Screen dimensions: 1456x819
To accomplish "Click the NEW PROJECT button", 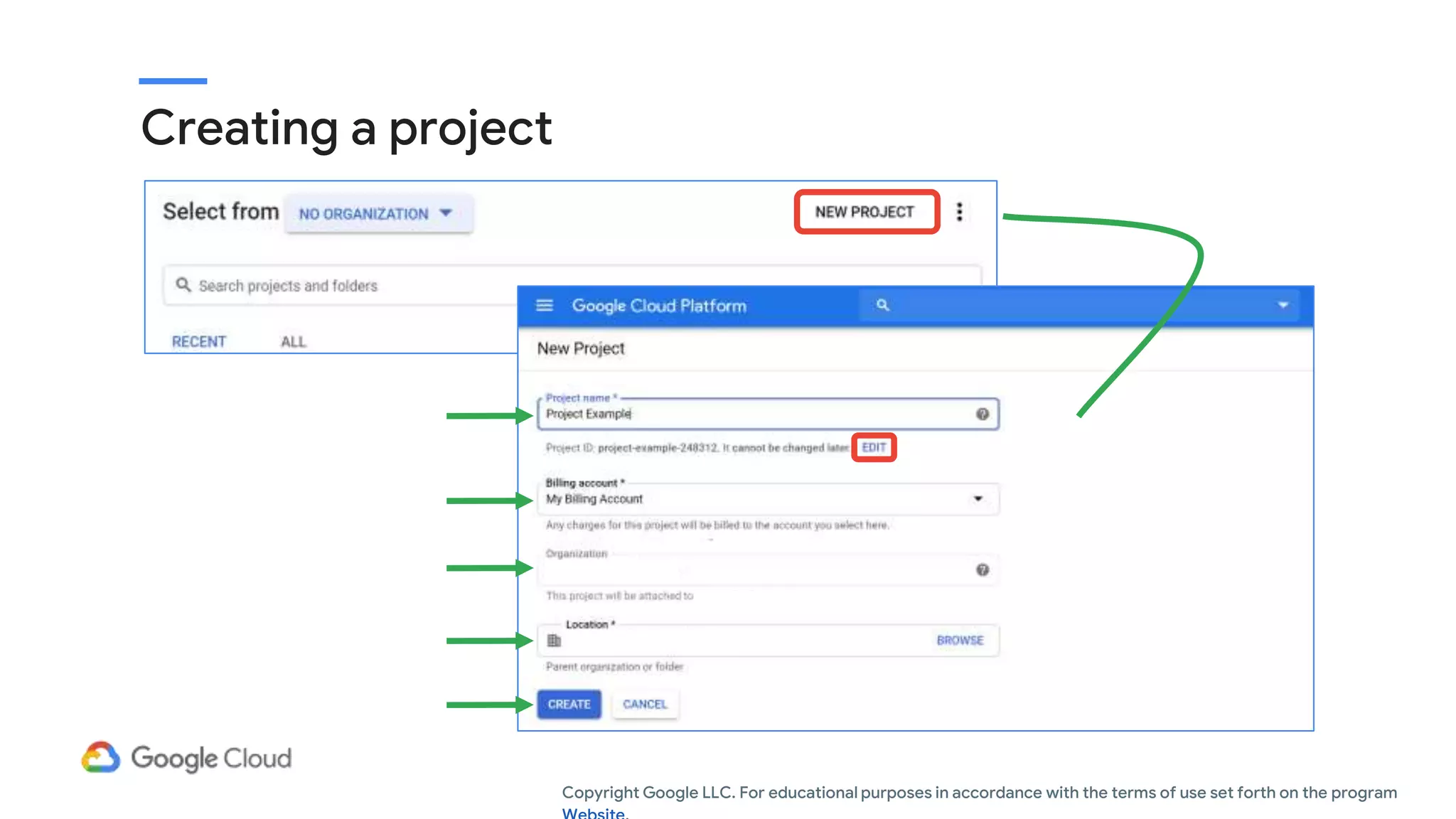I will [867, 212].
